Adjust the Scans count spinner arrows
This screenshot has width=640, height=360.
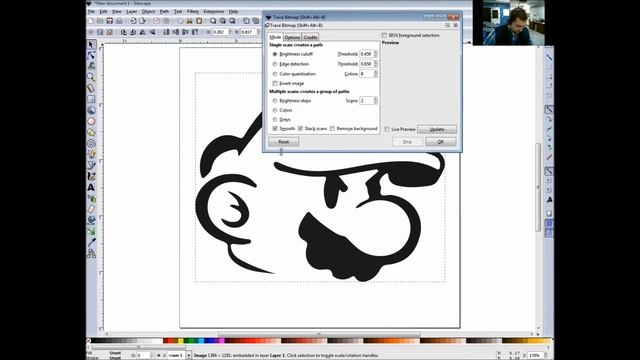click(x=376, y=100)
